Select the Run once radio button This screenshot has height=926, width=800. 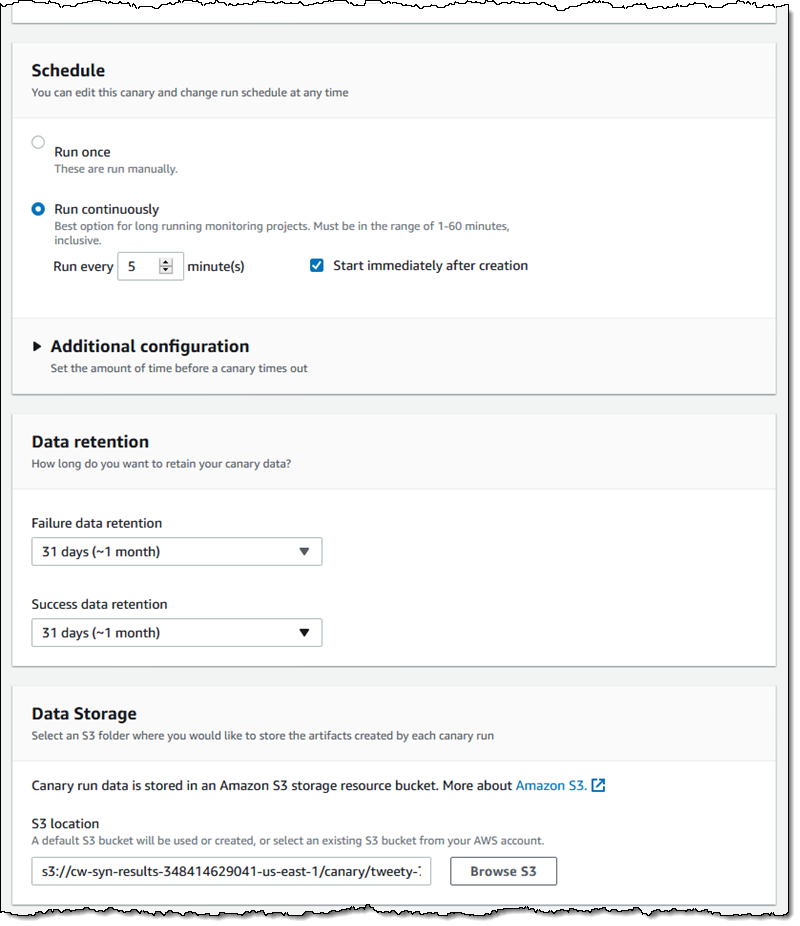click(38, 142)
